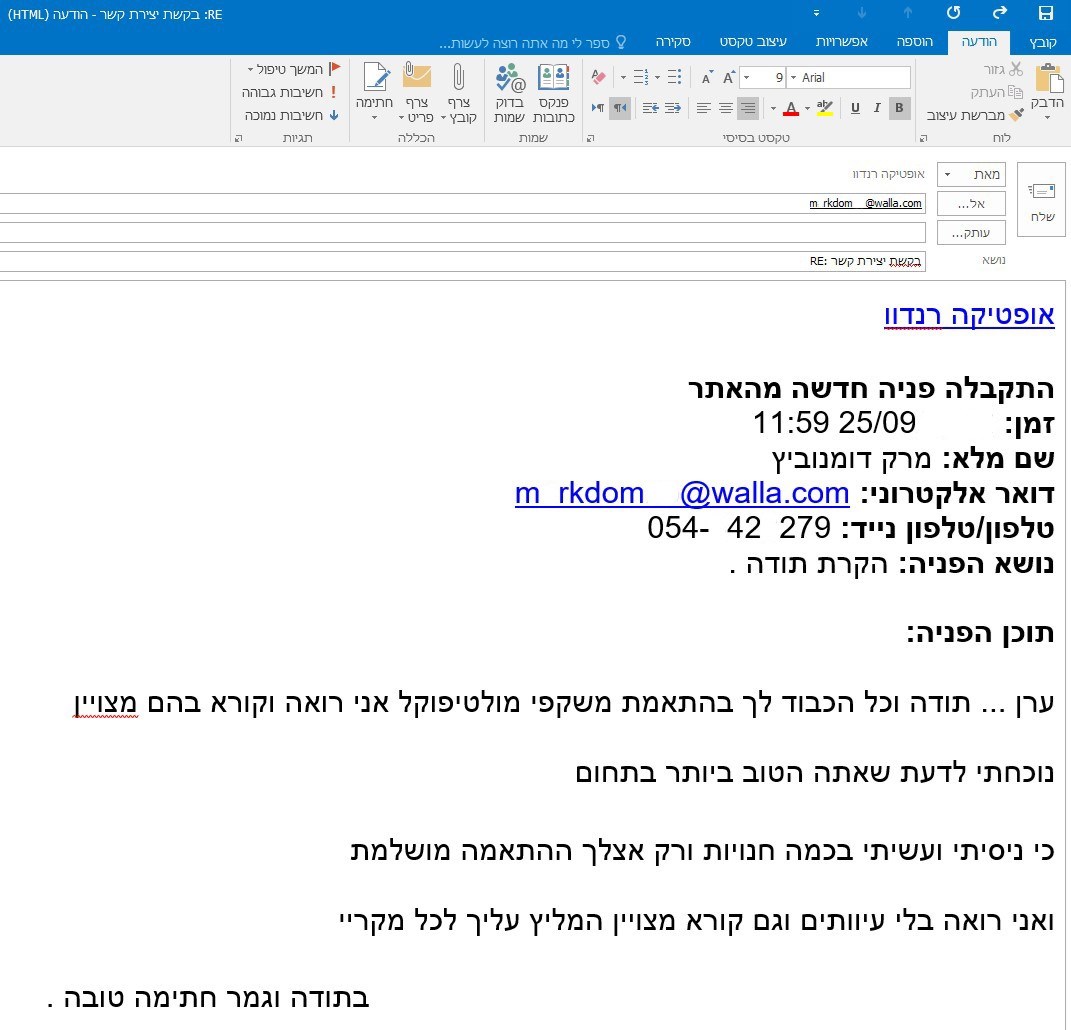Click the next item down arrow icon
The width and height of the screenshot is (1071, 1030).
[862, 13]
